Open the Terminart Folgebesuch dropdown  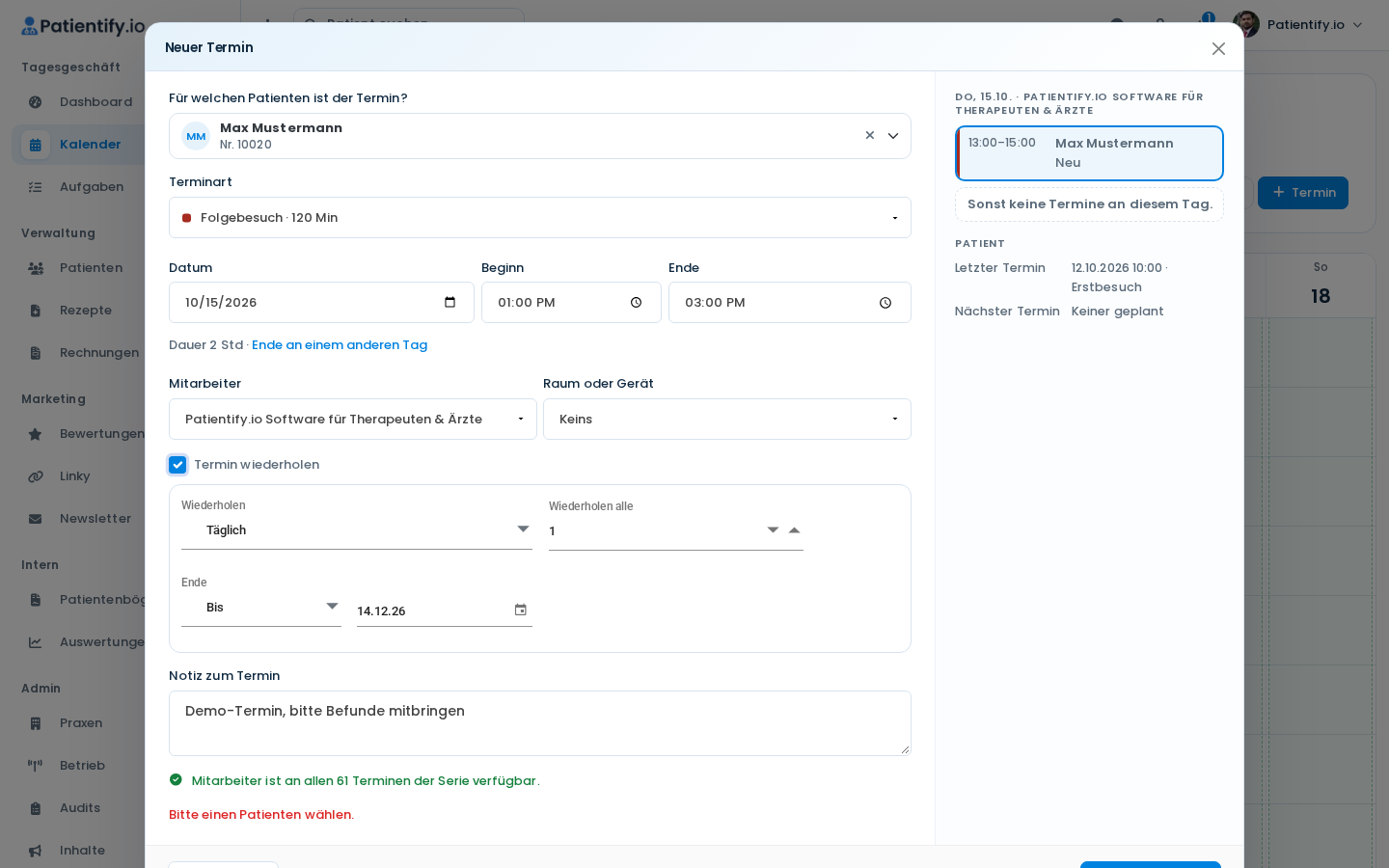pyautogui.click(x=540, y=218)
